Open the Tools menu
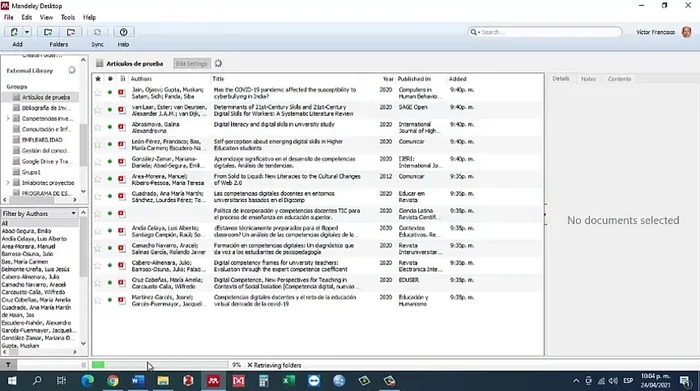This screenshot has height=391, width=700. (68, 17)
